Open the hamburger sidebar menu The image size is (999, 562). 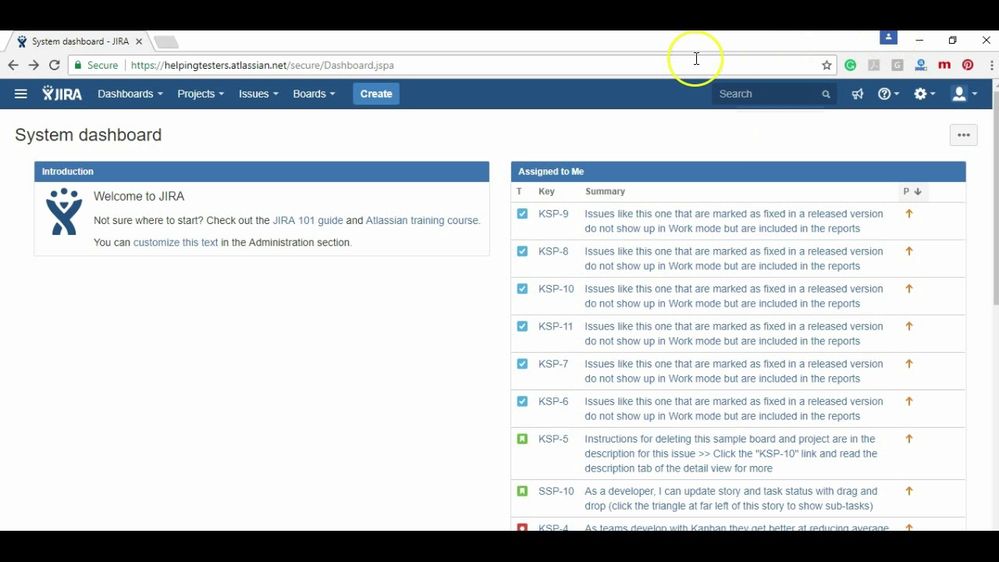point(20,94)
